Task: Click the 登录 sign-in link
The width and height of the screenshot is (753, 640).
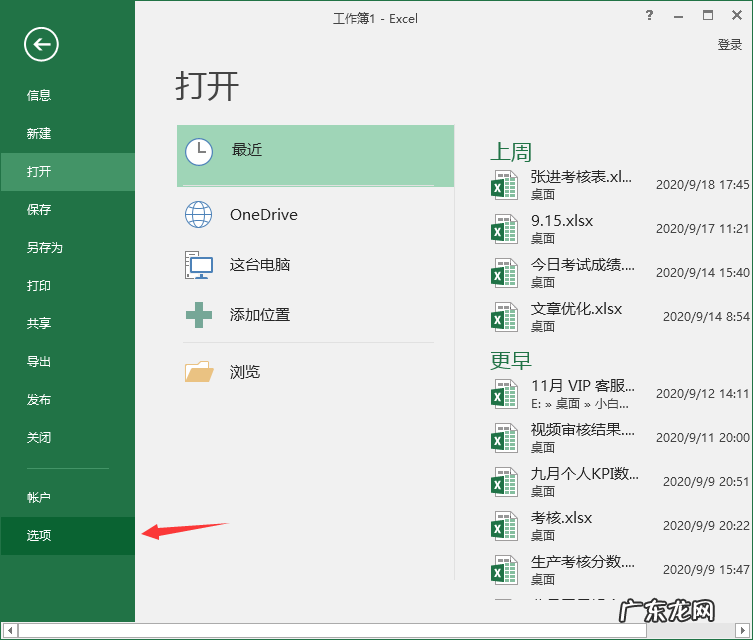Action: point(729,45)
